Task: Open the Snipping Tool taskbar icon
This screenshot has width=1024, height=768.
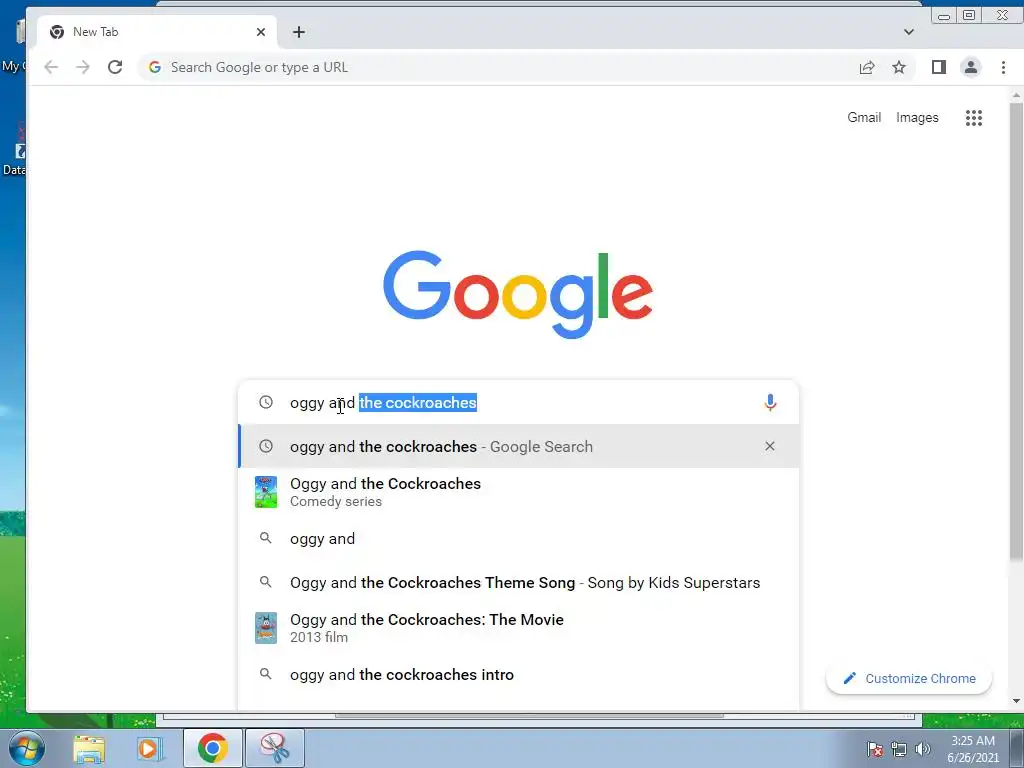Action: [x=275, y=748]
